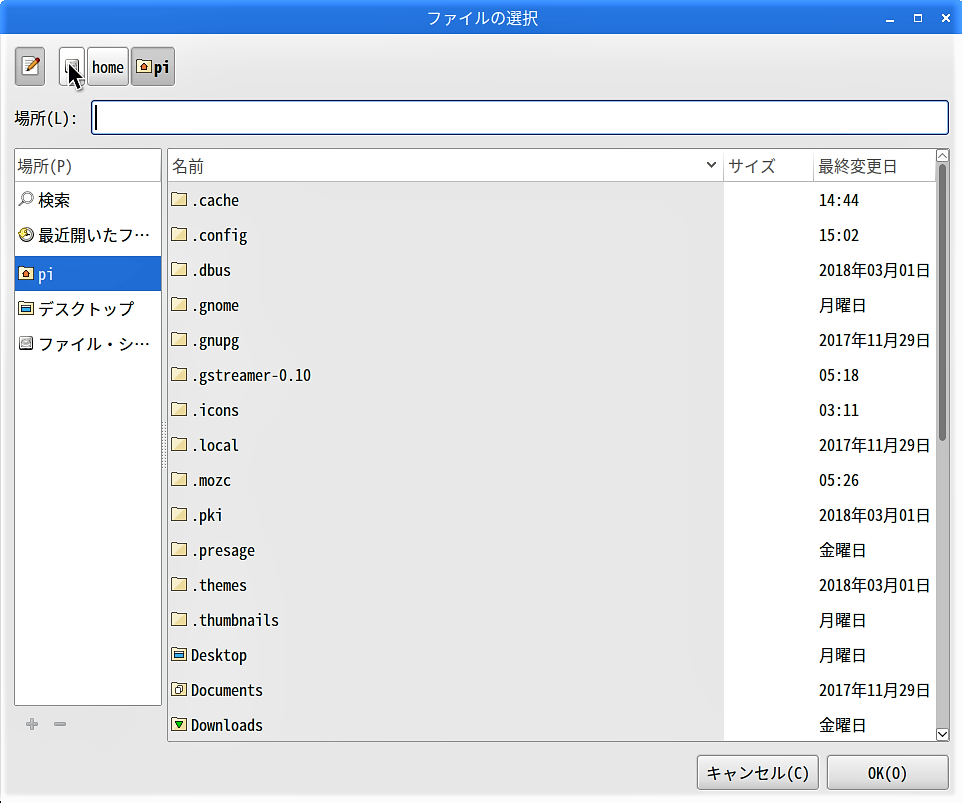The height and width of the screenshot is (803, 962).
Task: Click the 14:44 timestamp of .cache
Action: pos(839,200)
